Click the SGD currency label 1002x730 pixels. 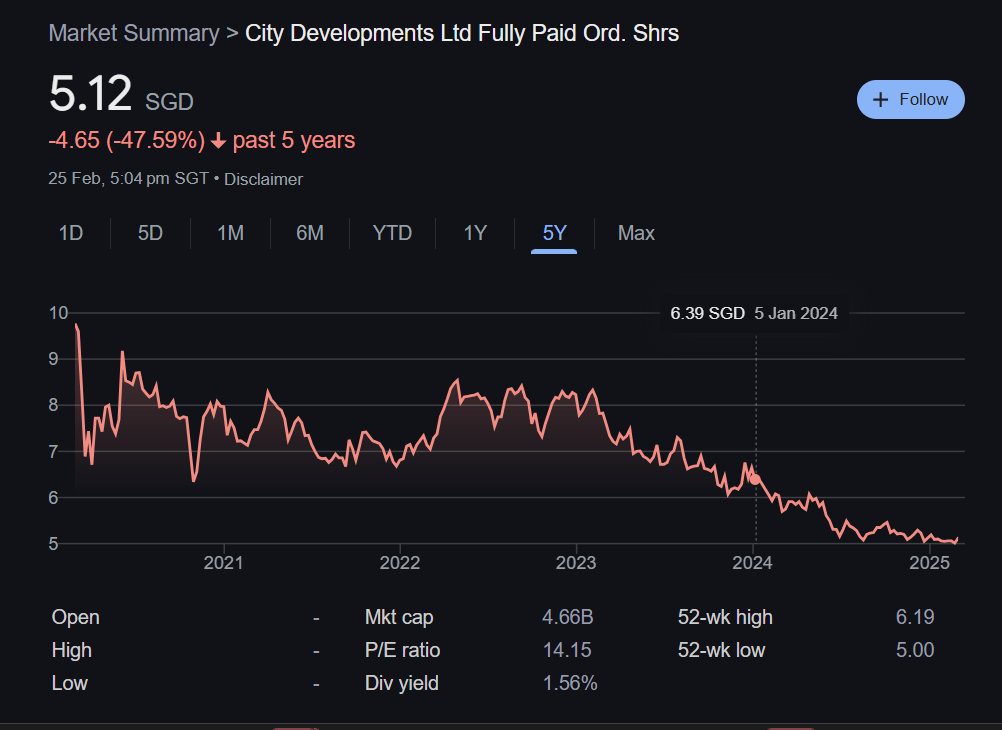[169, 102]
